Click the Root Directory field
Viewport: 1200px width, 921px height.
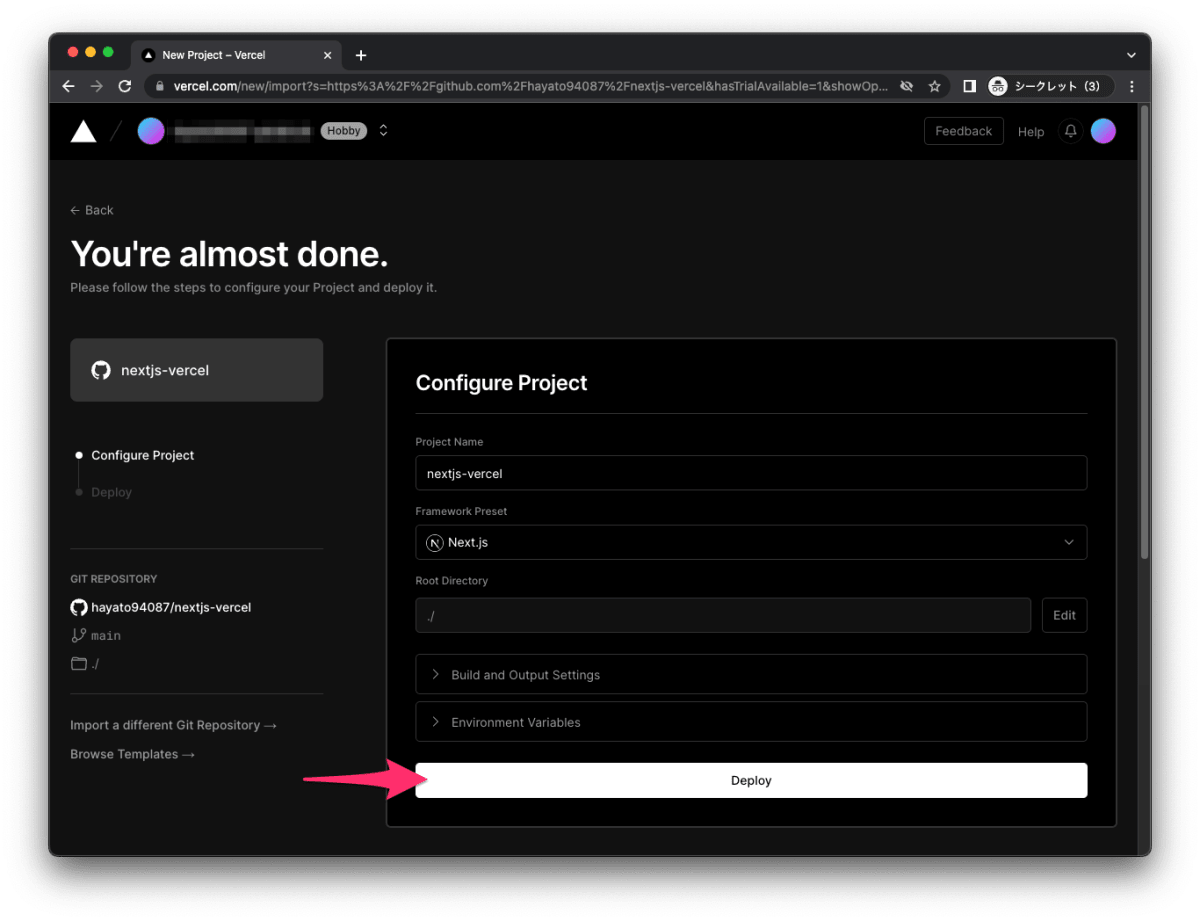pos(723,615)
